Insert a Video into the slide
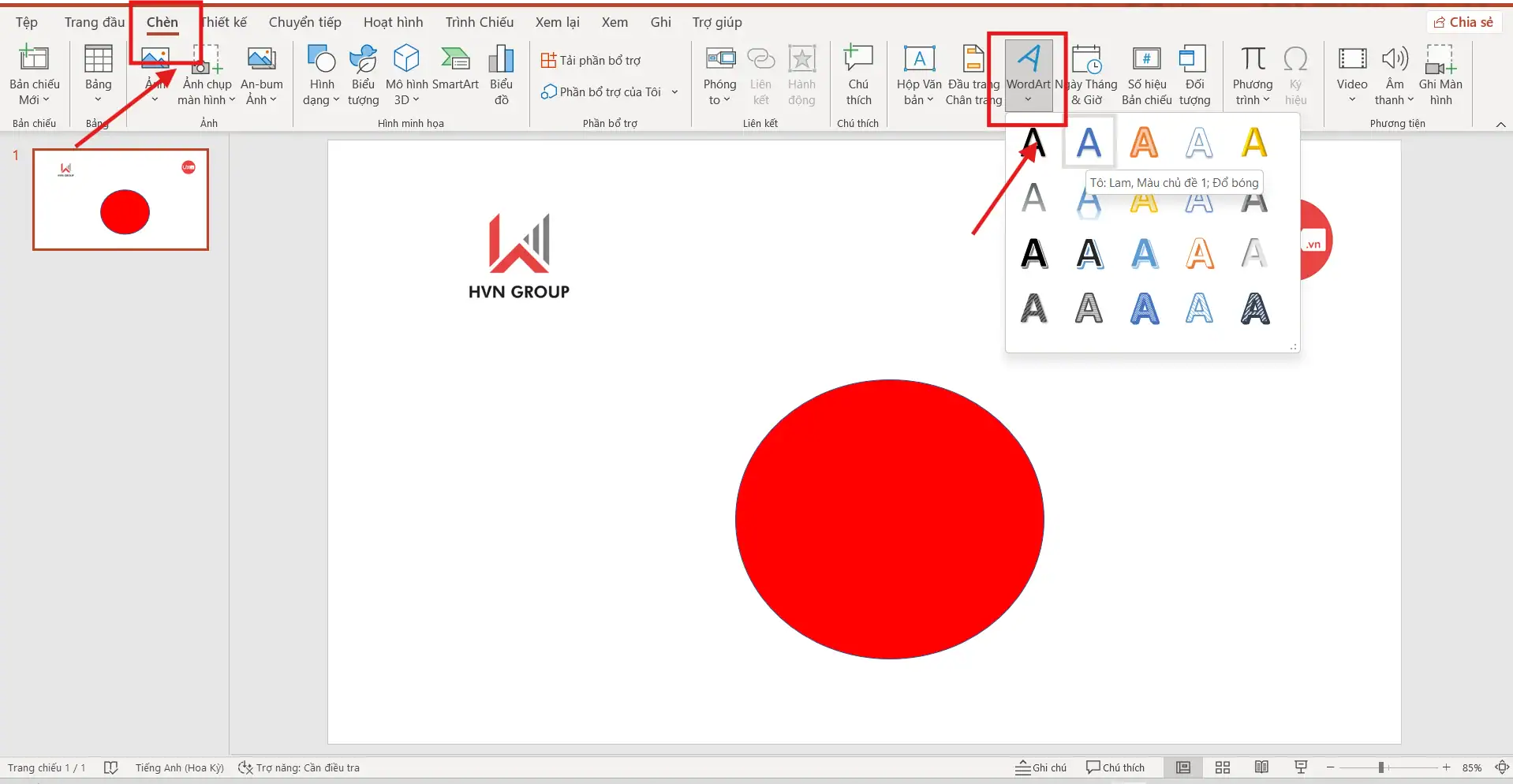The width and height of the screenshot is (1513, 784). point(1352,74)
